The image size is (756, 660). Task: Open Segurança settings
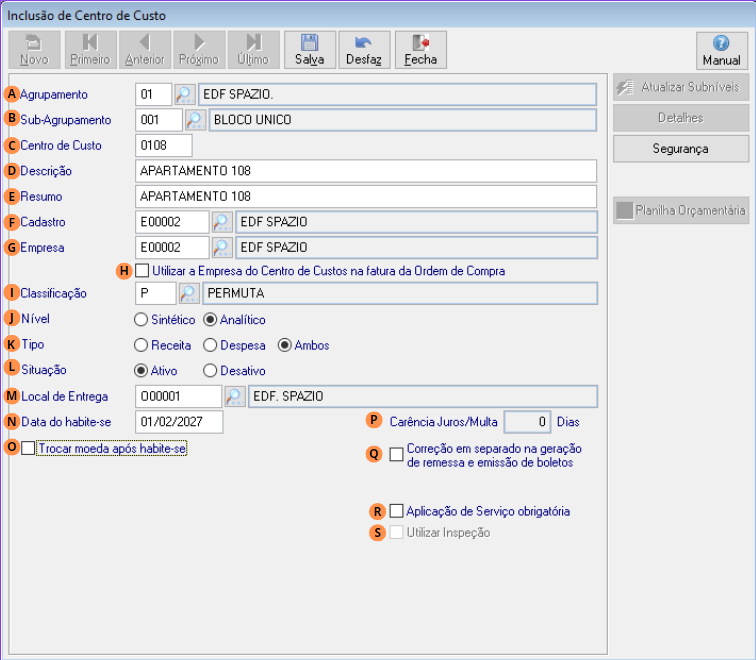[681, 149]
